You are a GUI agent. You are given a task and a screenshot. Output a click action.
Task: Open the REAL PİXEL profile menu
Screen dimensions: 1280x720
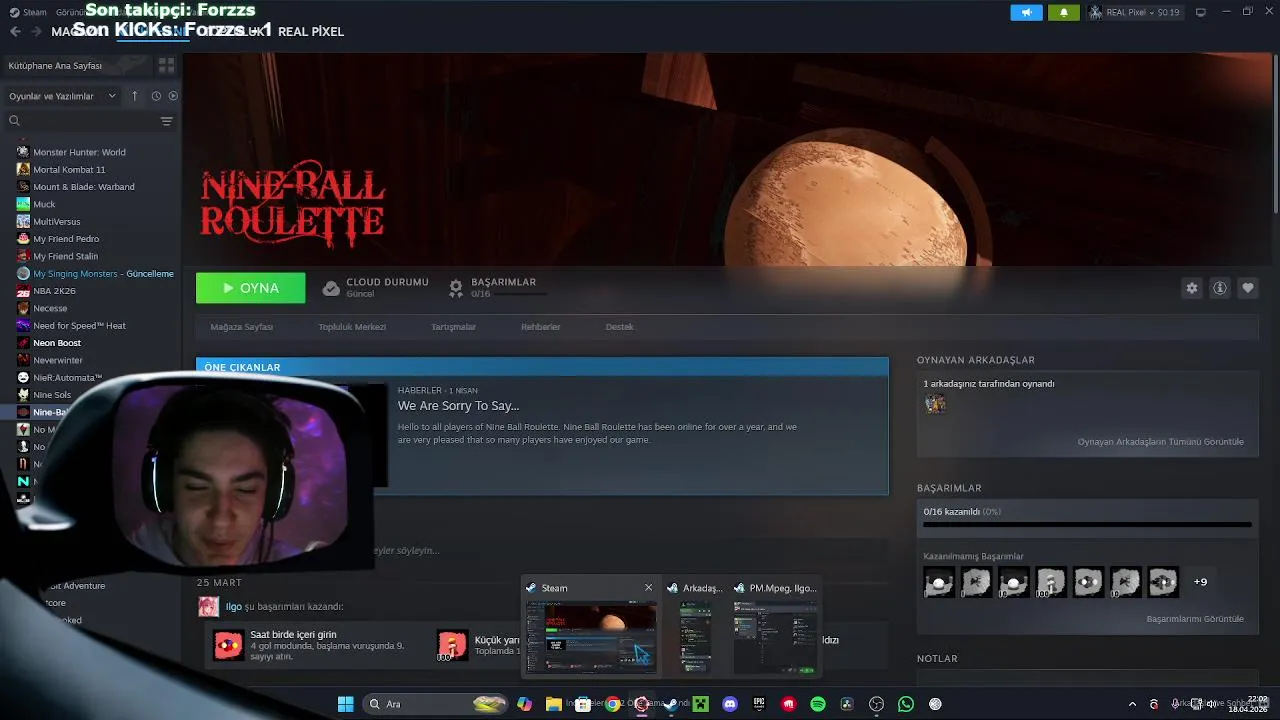[x=311, y=32]
